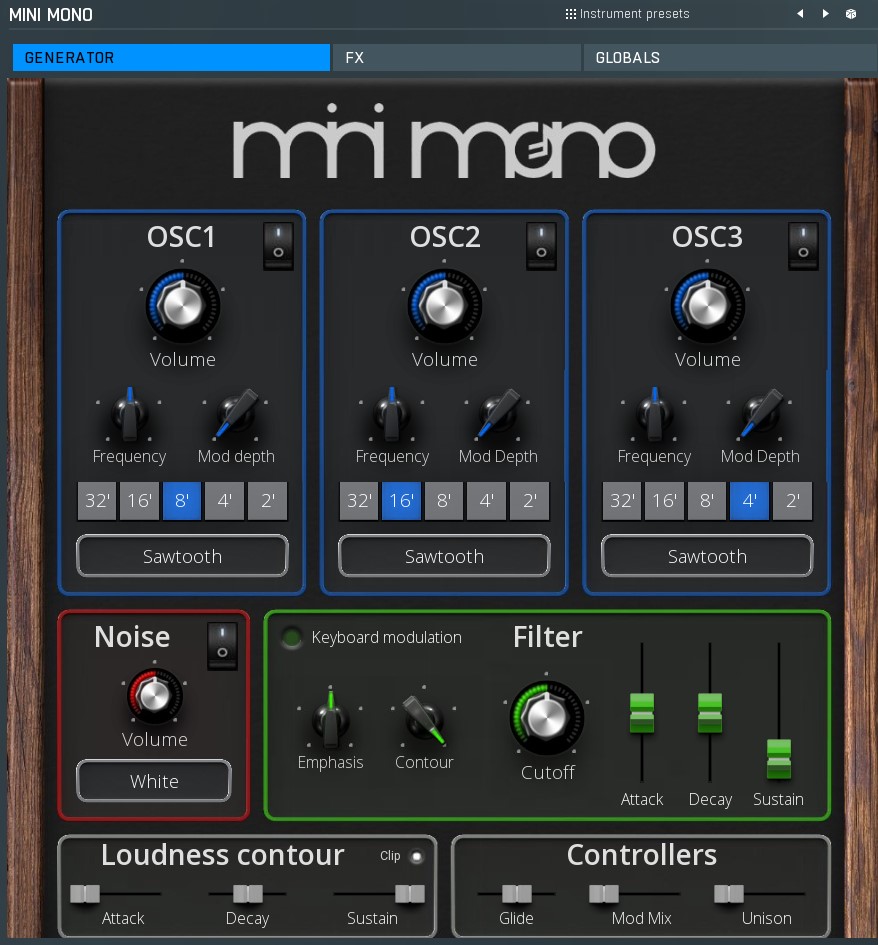The width and height of the screenshot is (878, 945).
Task: Click the Unison slider handle
Action: click(x=729, y=894)
